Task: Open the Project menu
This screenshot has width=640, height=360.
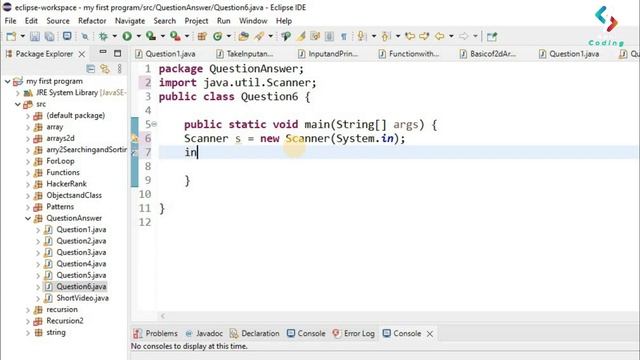Action: click(x=196, y=21)
